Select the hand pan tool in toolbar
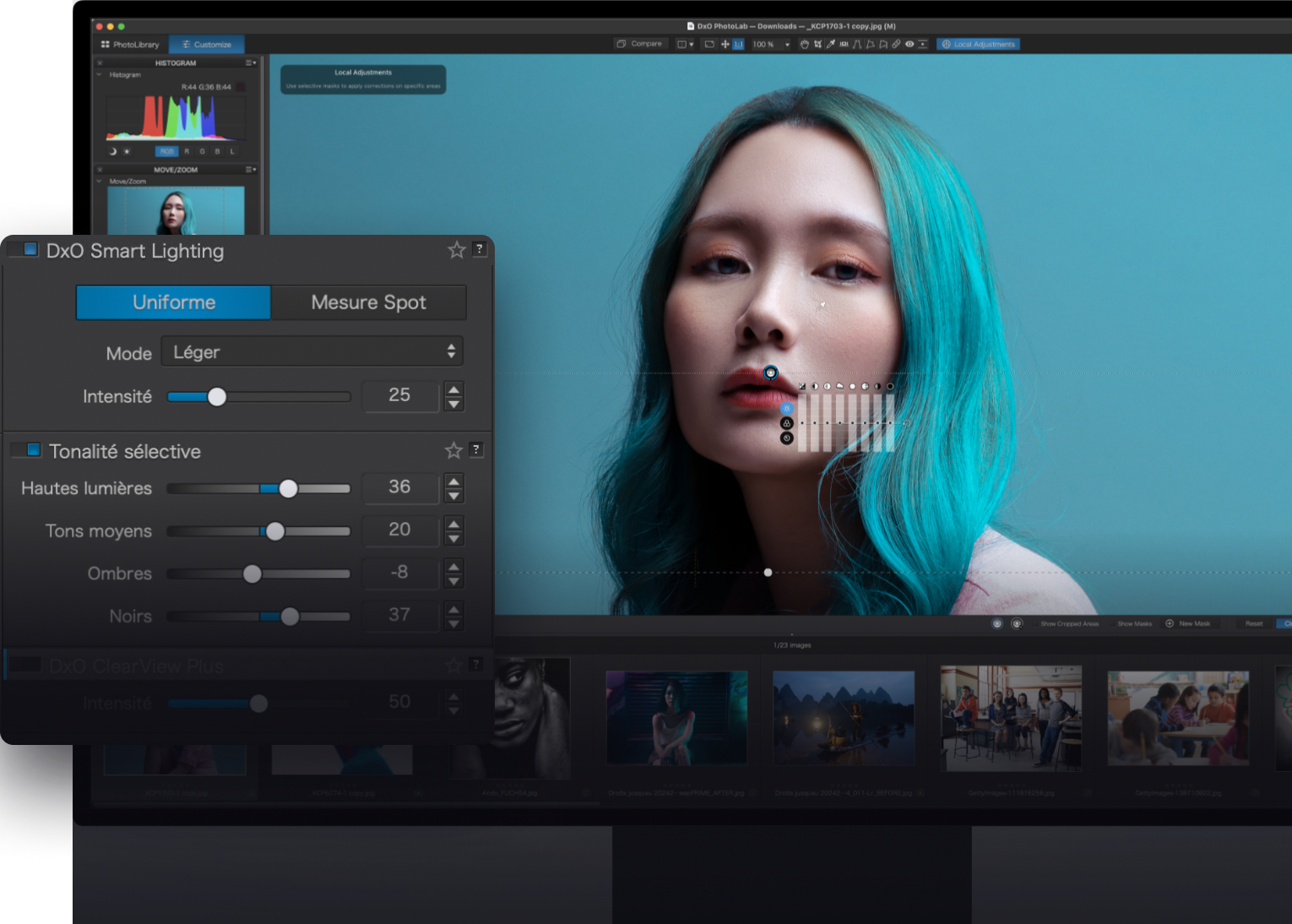The width and height of the screenshot is (1292, 924). pos(804,44)
